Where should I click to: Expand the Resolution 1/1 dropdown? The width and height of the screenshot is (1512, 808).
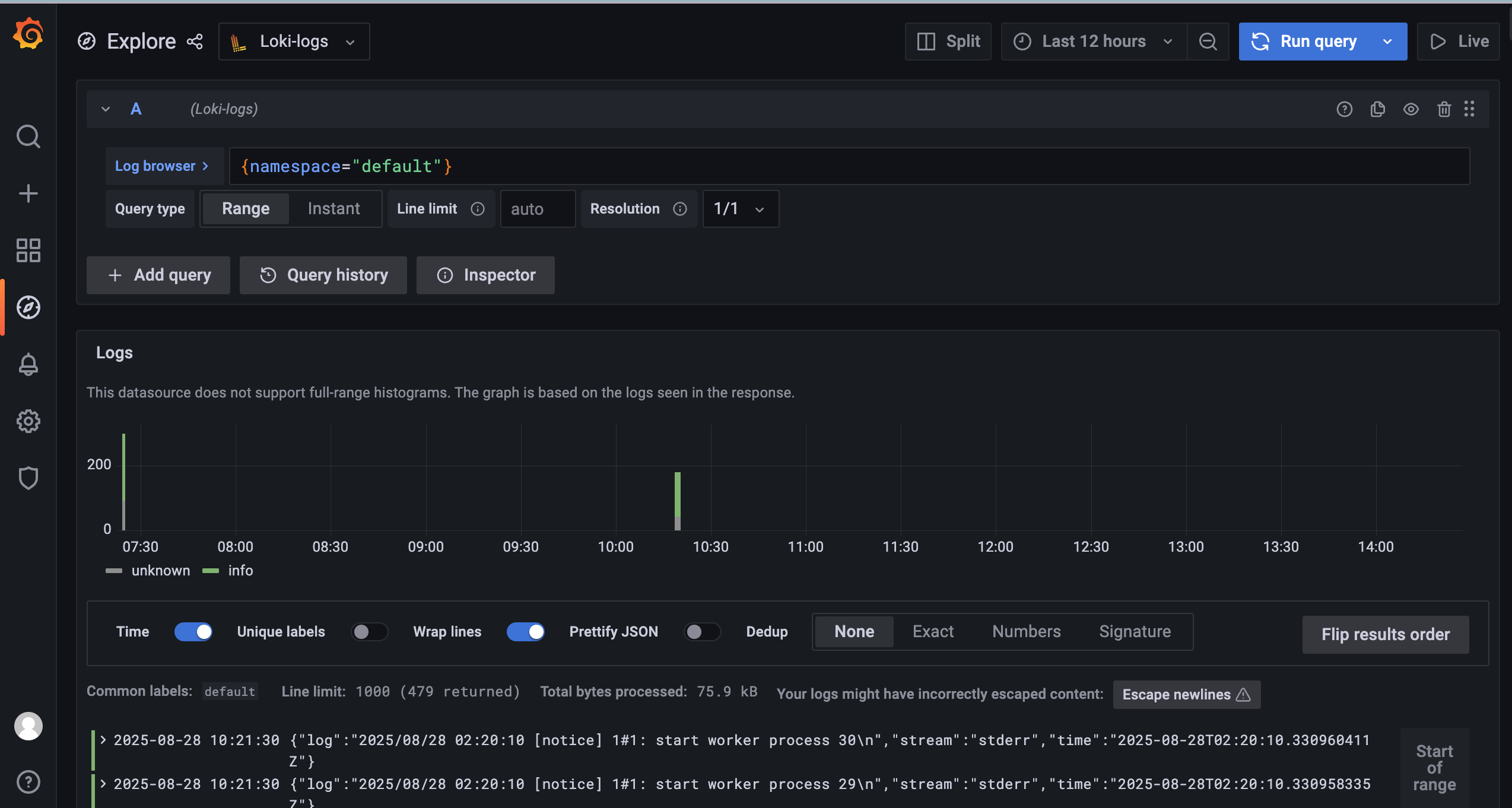tap(740, 209)
